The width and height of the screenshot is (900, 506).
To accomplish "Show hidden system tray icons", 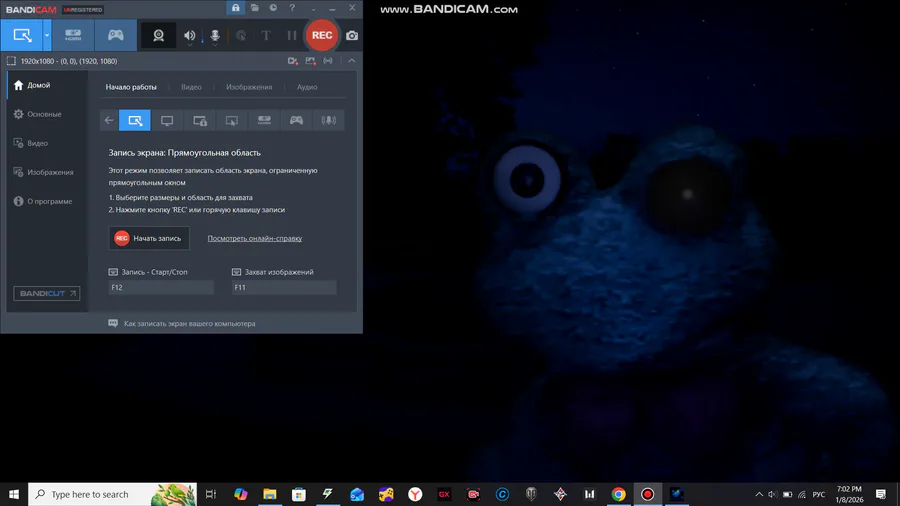I will pos(759,494).
